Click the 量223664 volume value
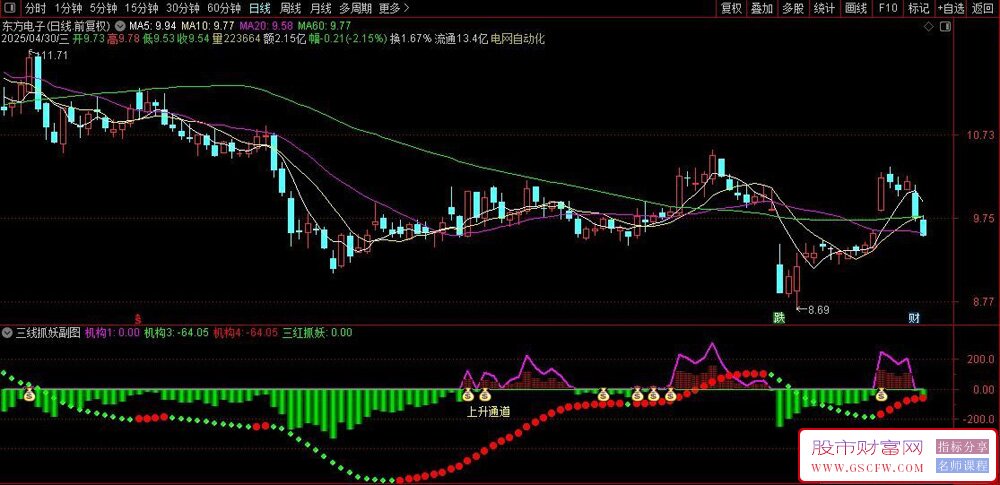Image resolution: width=1000 pixels, height=485 pixels. 237,39
